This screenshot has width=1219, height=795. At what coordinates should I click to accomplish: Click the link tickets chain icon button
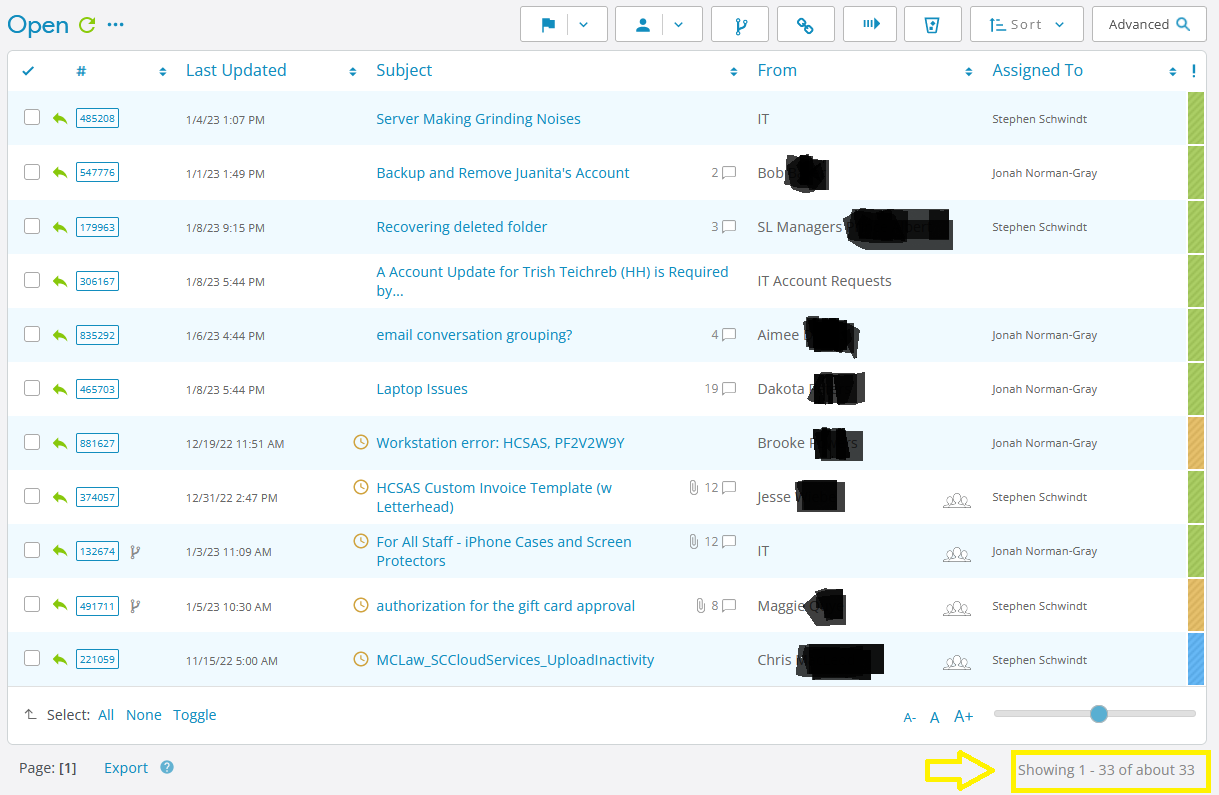click(804, 25)
